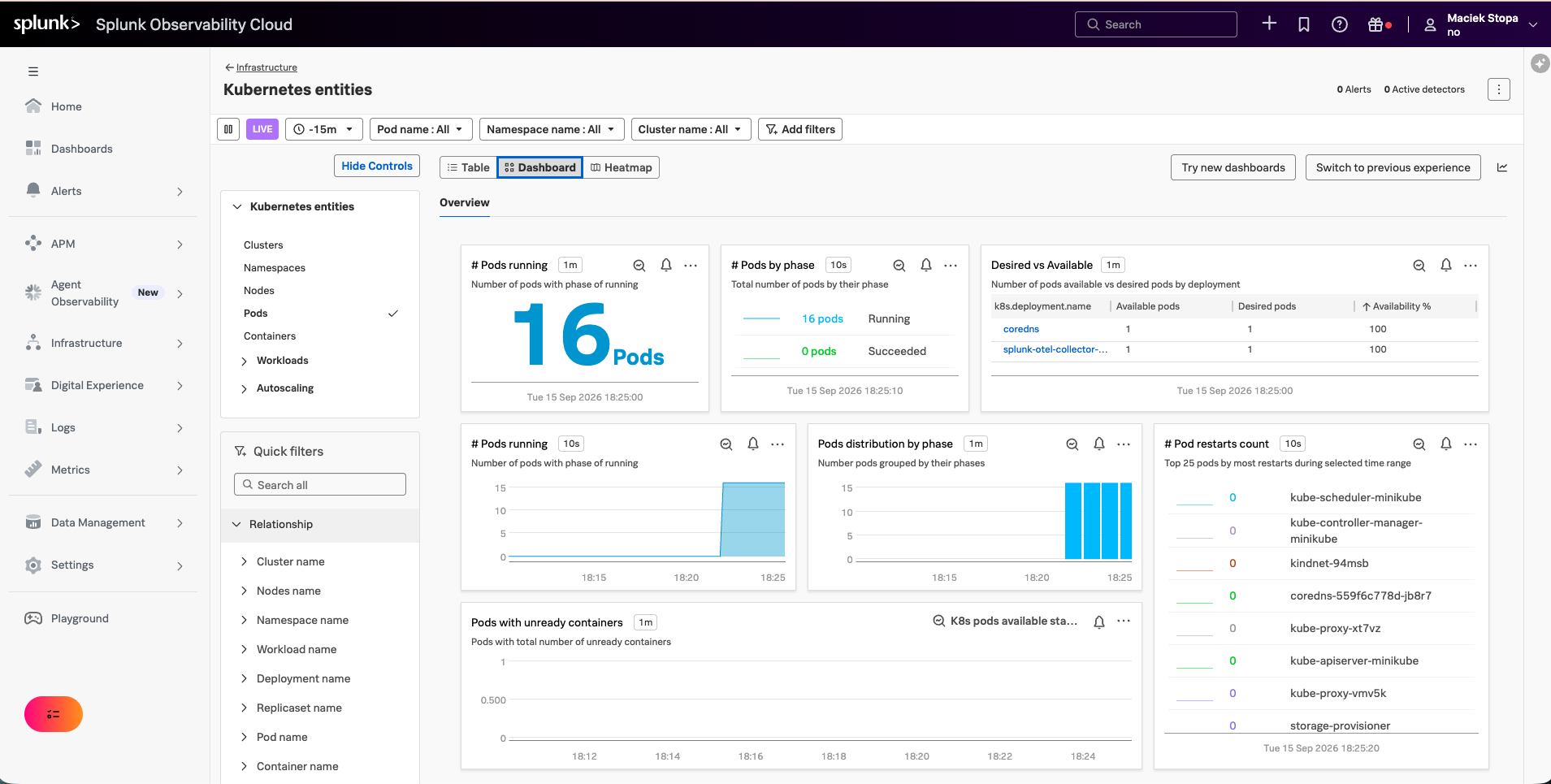Open more options on Desired vs Available chart
Screen dimensions: 1551x784
(1471, 266)
